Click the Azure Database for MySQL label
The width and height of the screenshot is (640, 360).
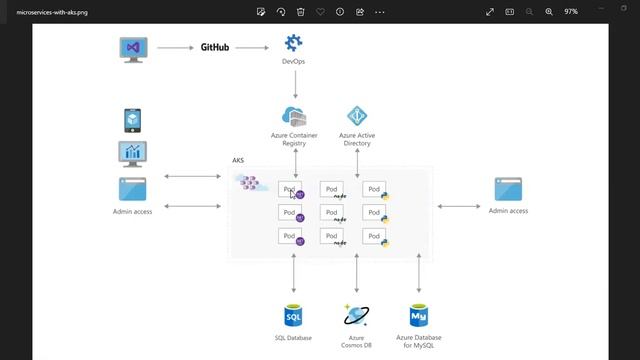click(x=419, y=342)
